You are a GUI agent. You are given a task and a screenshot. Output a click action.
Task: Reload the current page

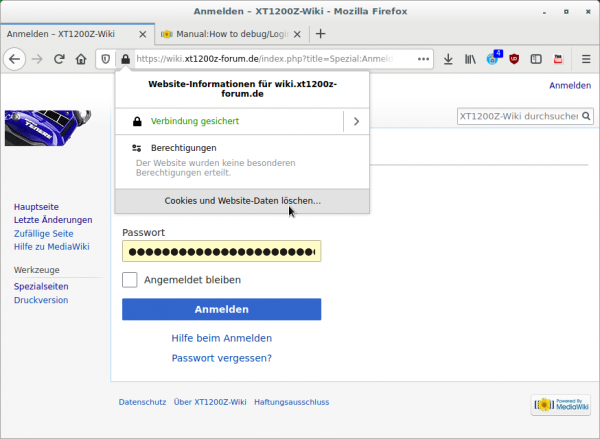click(60, 59)
